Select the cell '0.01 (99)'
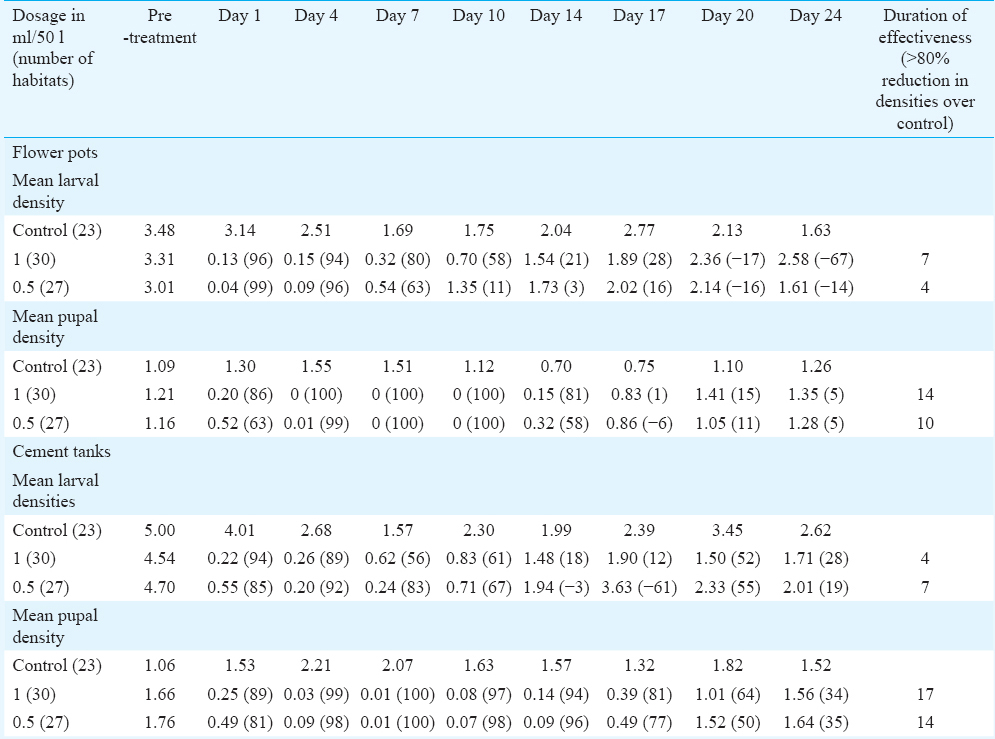 click(x=316, y=423)
